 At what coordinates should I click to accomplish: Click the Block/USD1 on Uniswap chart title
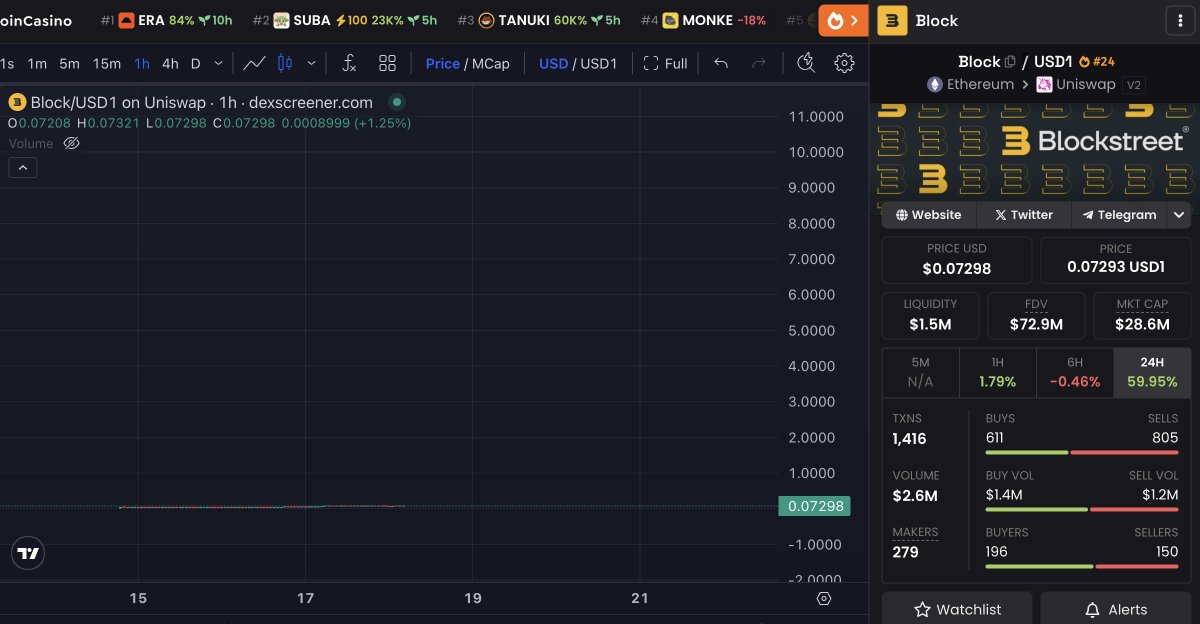click(x=202, y=102)
